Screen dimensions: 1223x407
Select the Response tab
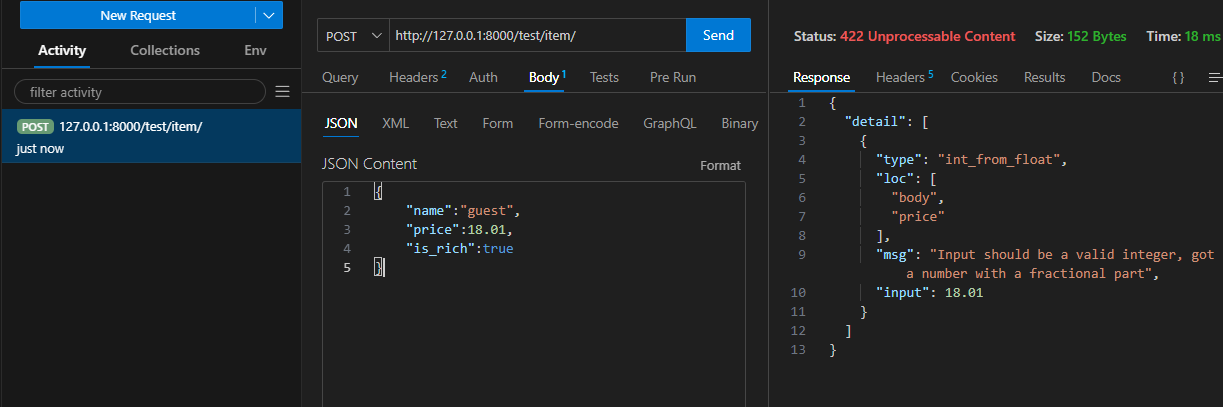821,77
